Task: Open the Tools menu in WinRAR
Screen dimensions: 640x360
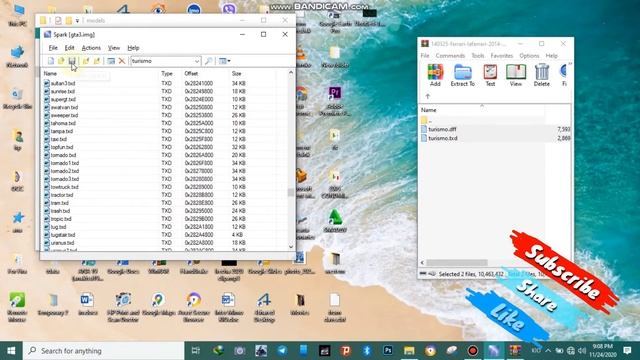Action: (478, 56)
